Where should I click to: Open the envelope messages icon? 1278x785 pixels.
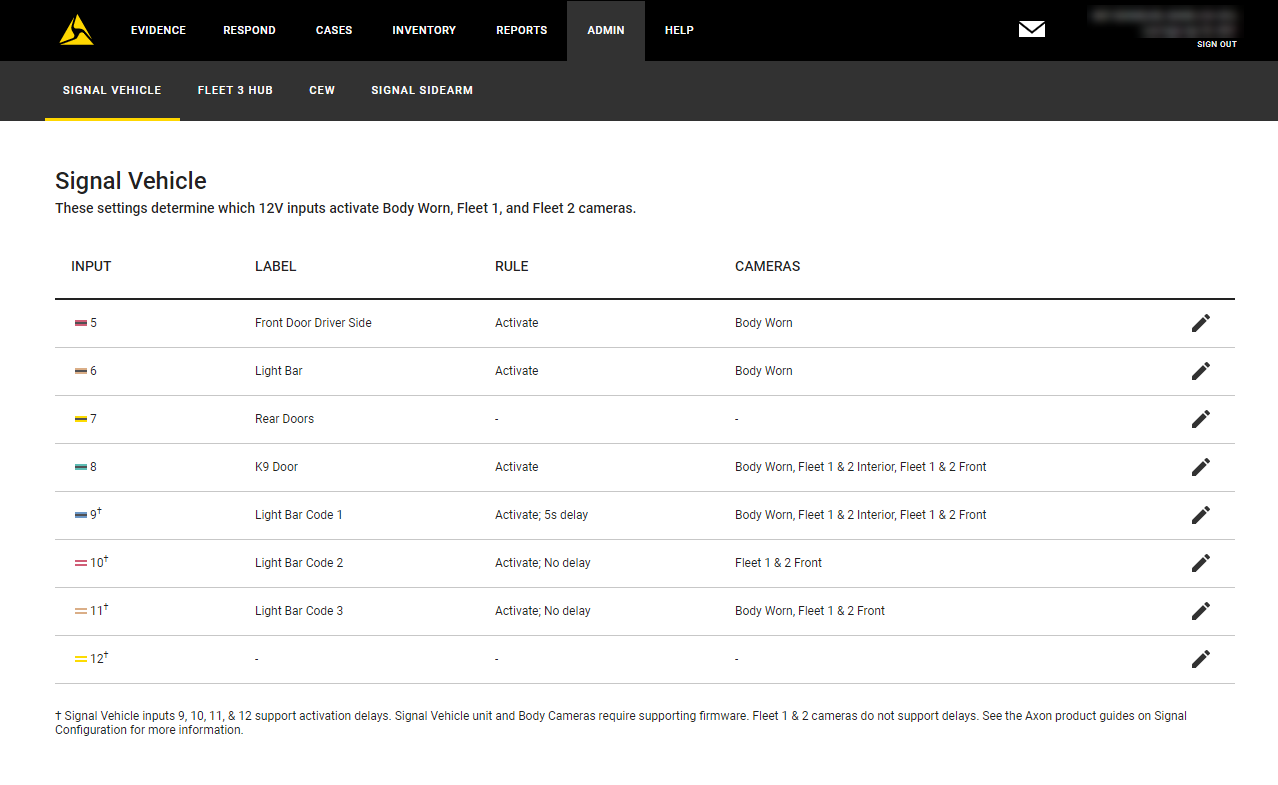[1032, 29]
